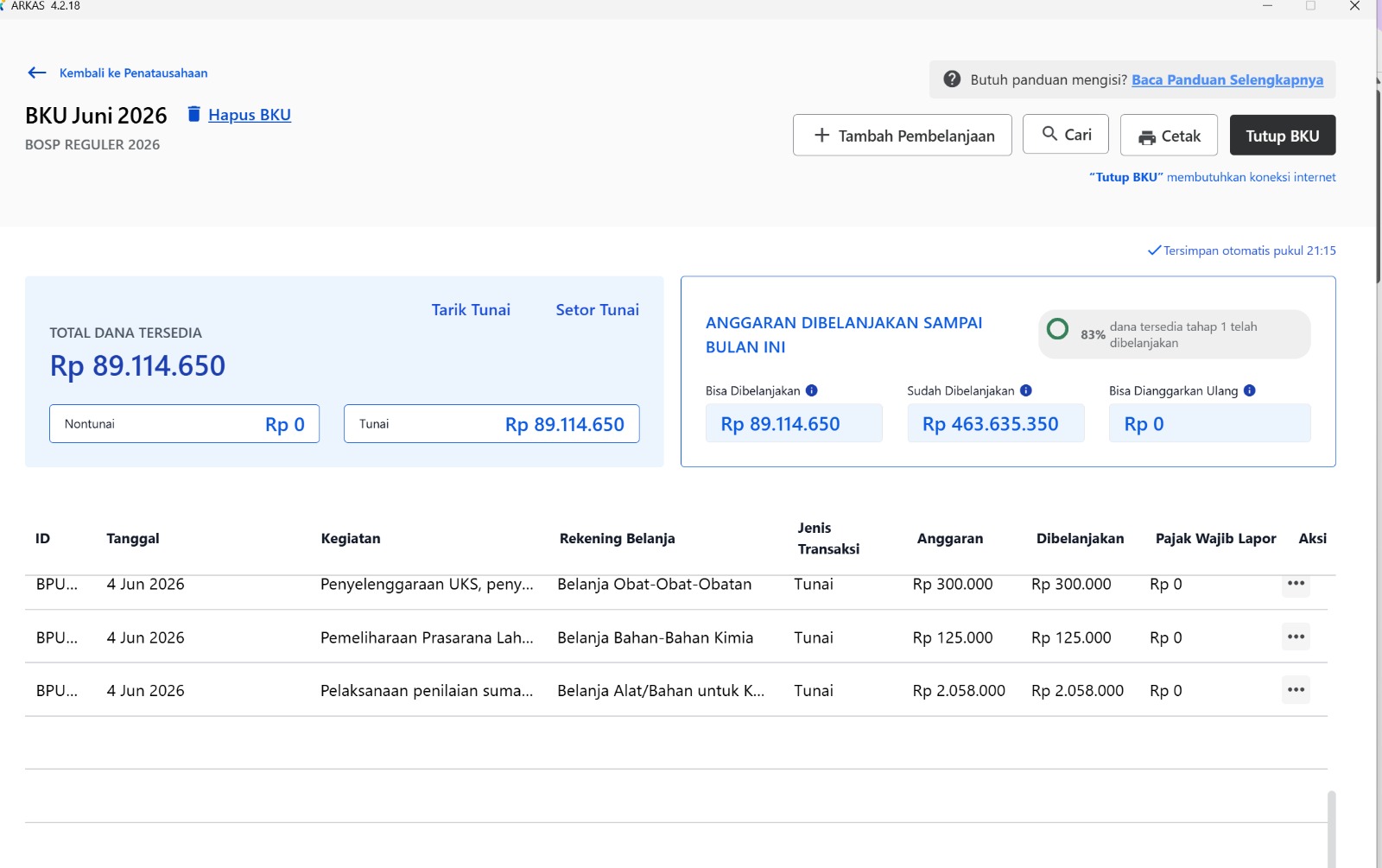
Task: Open actions menu for Rp 2.058.000 row
Action: 1296,689
